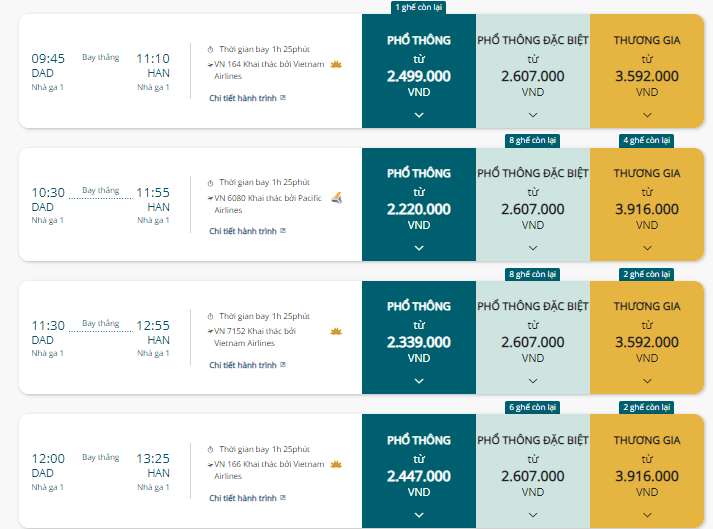
Task: Click the Pacific Airlines logo for VN 6080
Action: tap(337, 198)
